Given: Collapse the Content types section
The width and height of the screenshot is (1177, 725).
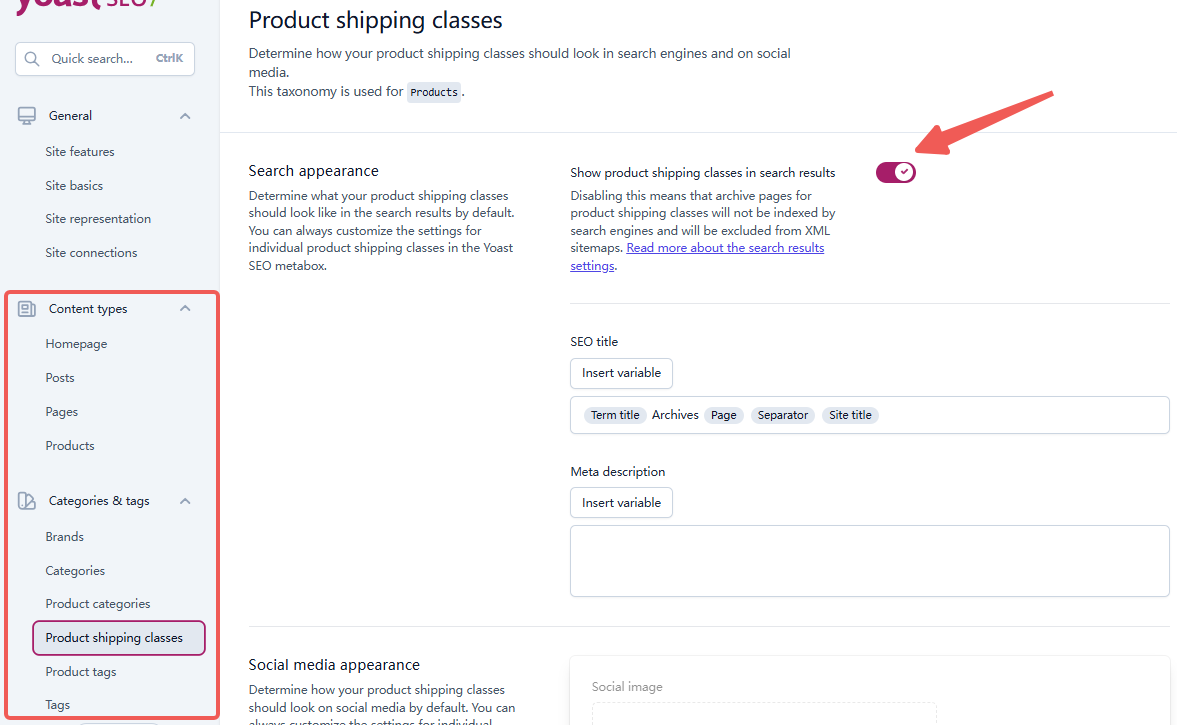Looking at the screenshot, I should (184, 308).
